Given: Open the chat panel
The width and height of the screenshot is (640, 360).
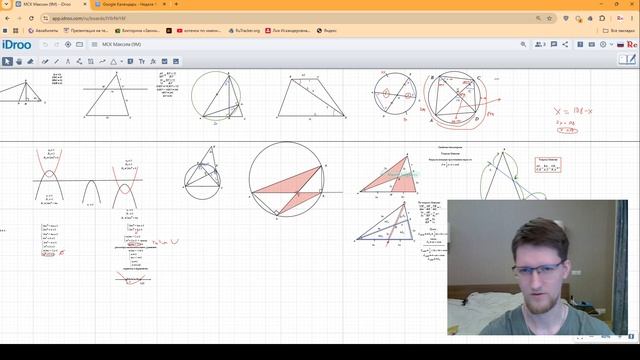Looking at the screenshot, I should 554,44.
